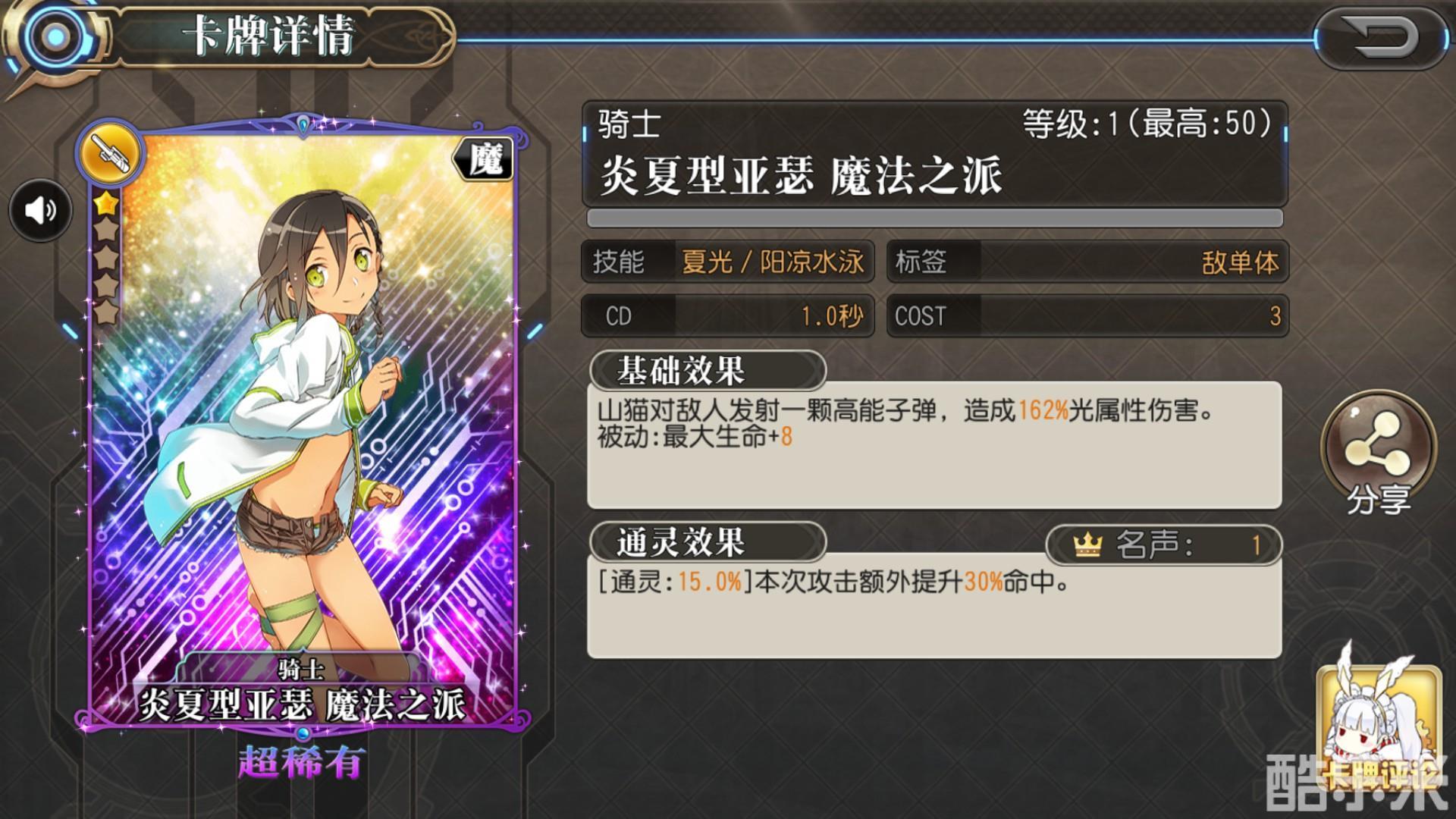This screenshot has width=1456, height=819.
Task: Click the card title 炎夏型亚瑟 魔法之派
Action: 801,176
